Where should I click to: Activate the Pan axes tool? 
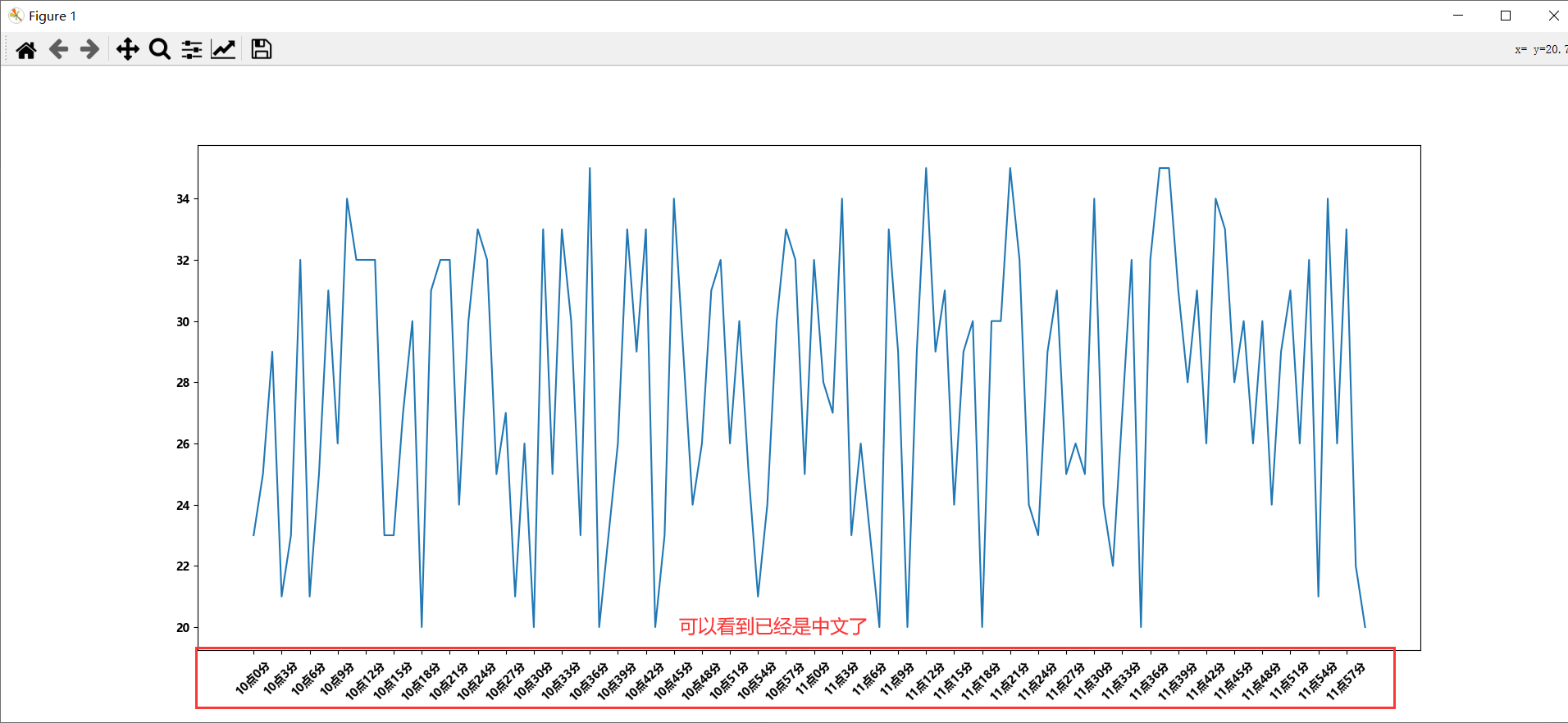(127, 50)
